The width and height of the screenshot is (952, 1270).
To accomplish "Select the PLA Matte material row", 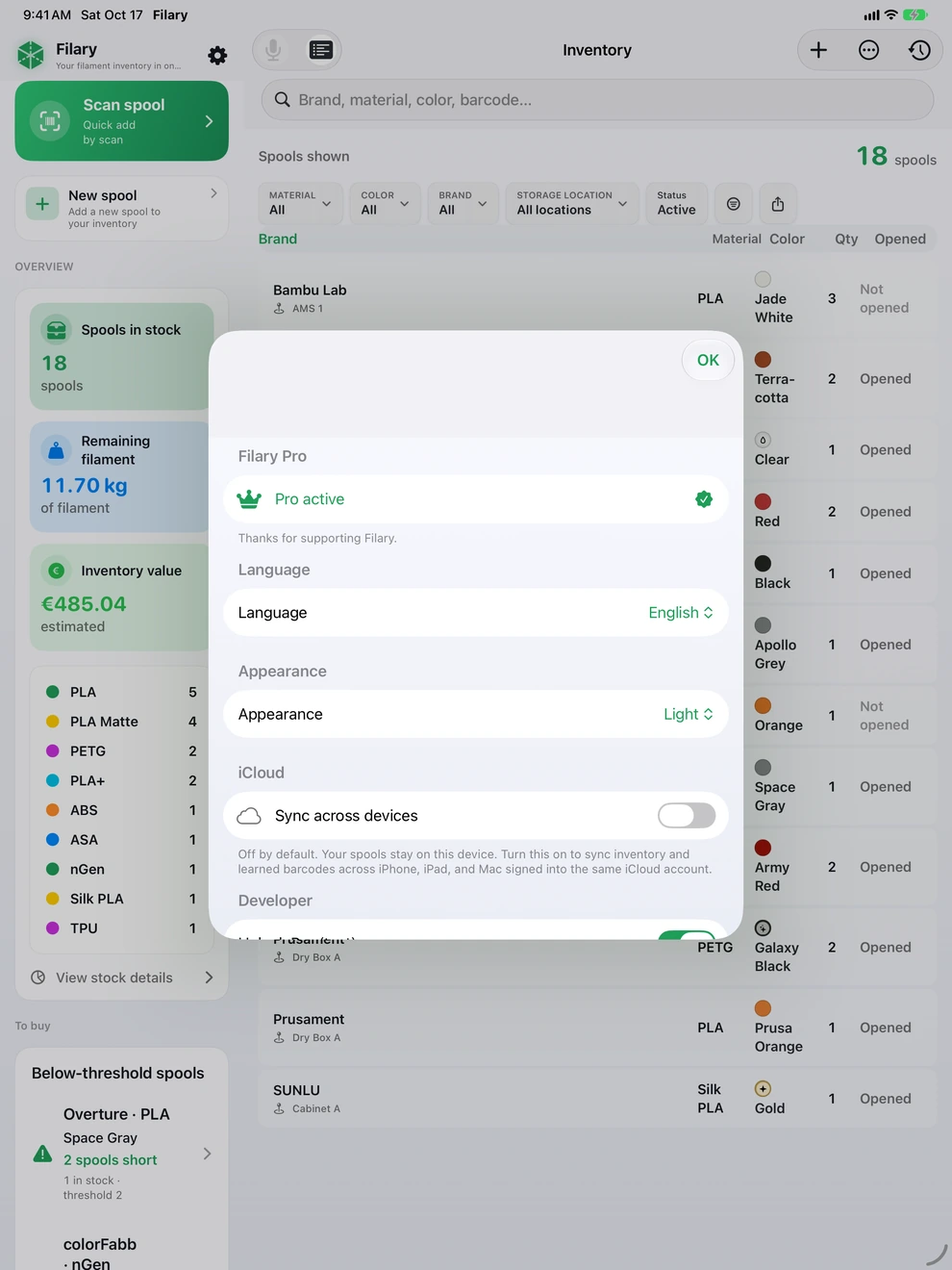I will [x=121, y=722].
